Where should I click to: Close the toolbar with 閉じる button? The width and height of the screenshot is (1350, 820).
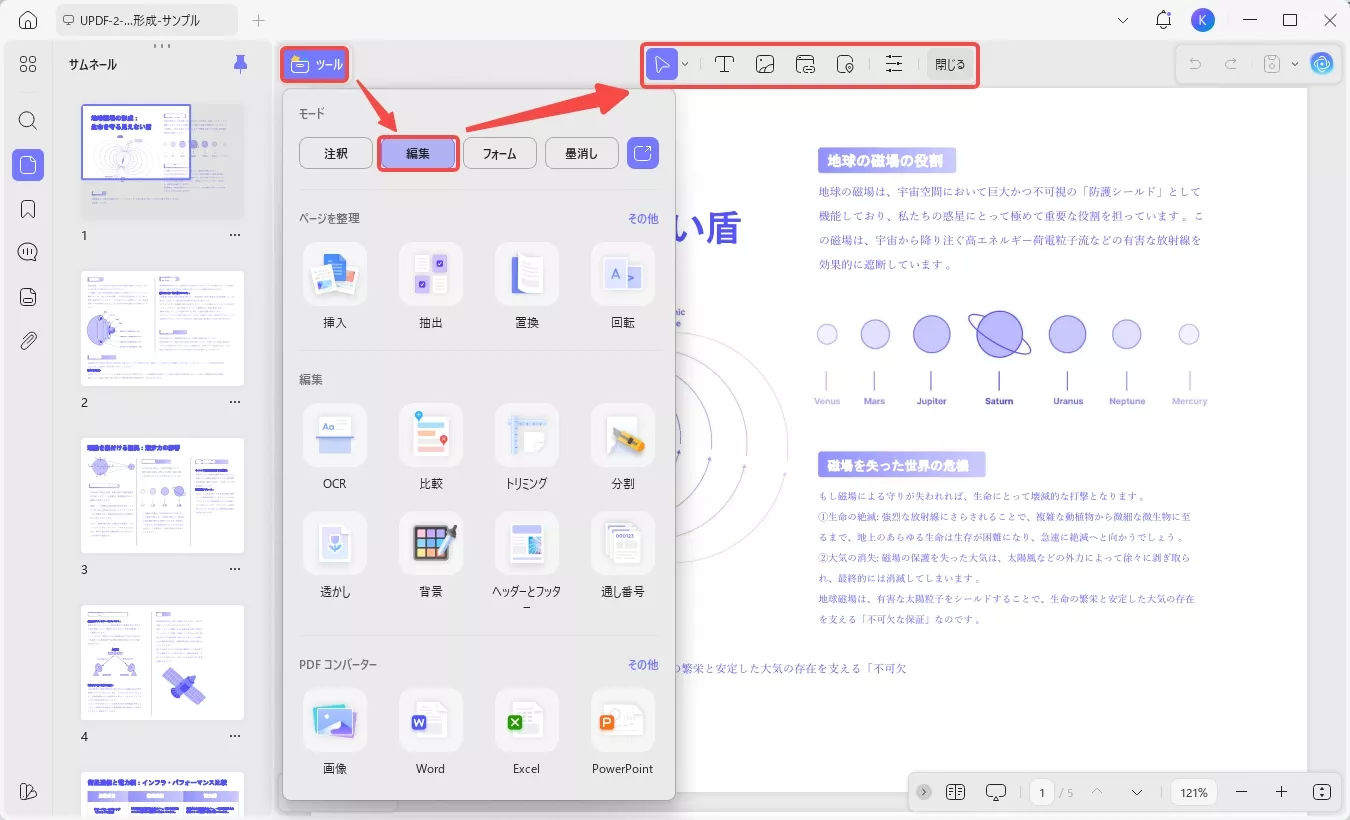[x=948, y=63]
